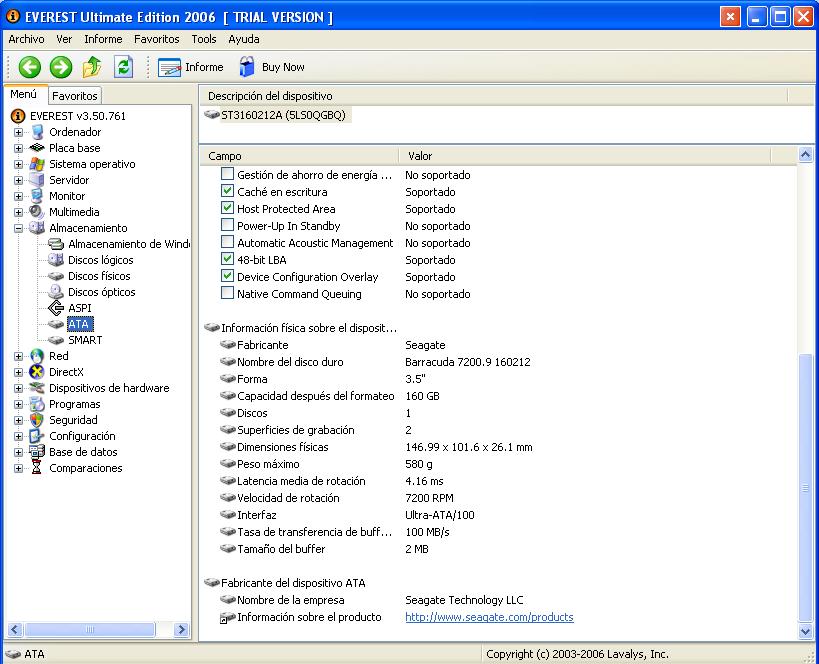Open the Favoritos menu

click(156, 39)
